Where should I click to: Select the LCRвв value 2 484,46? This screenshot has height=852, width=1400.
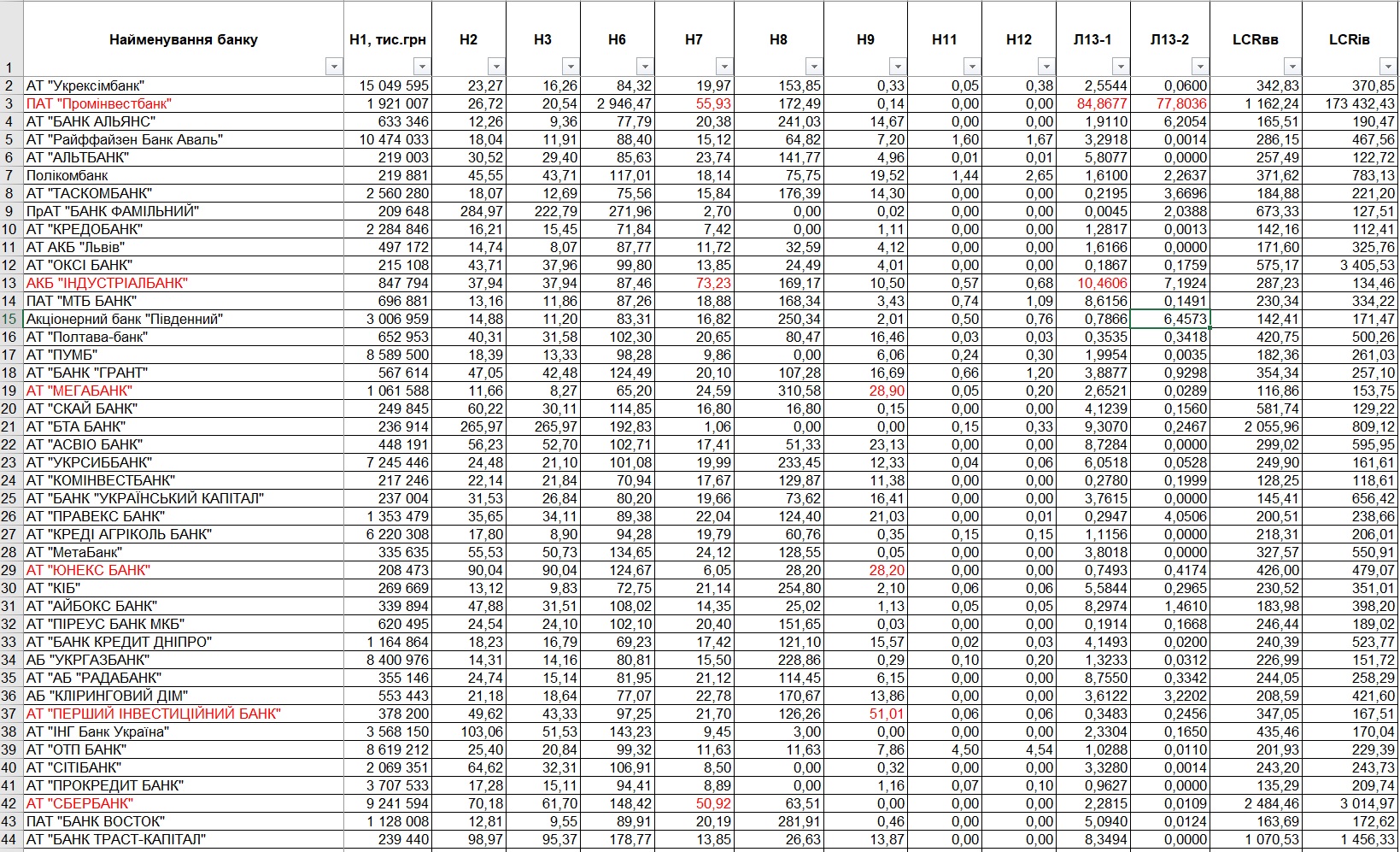(1256, 803)
